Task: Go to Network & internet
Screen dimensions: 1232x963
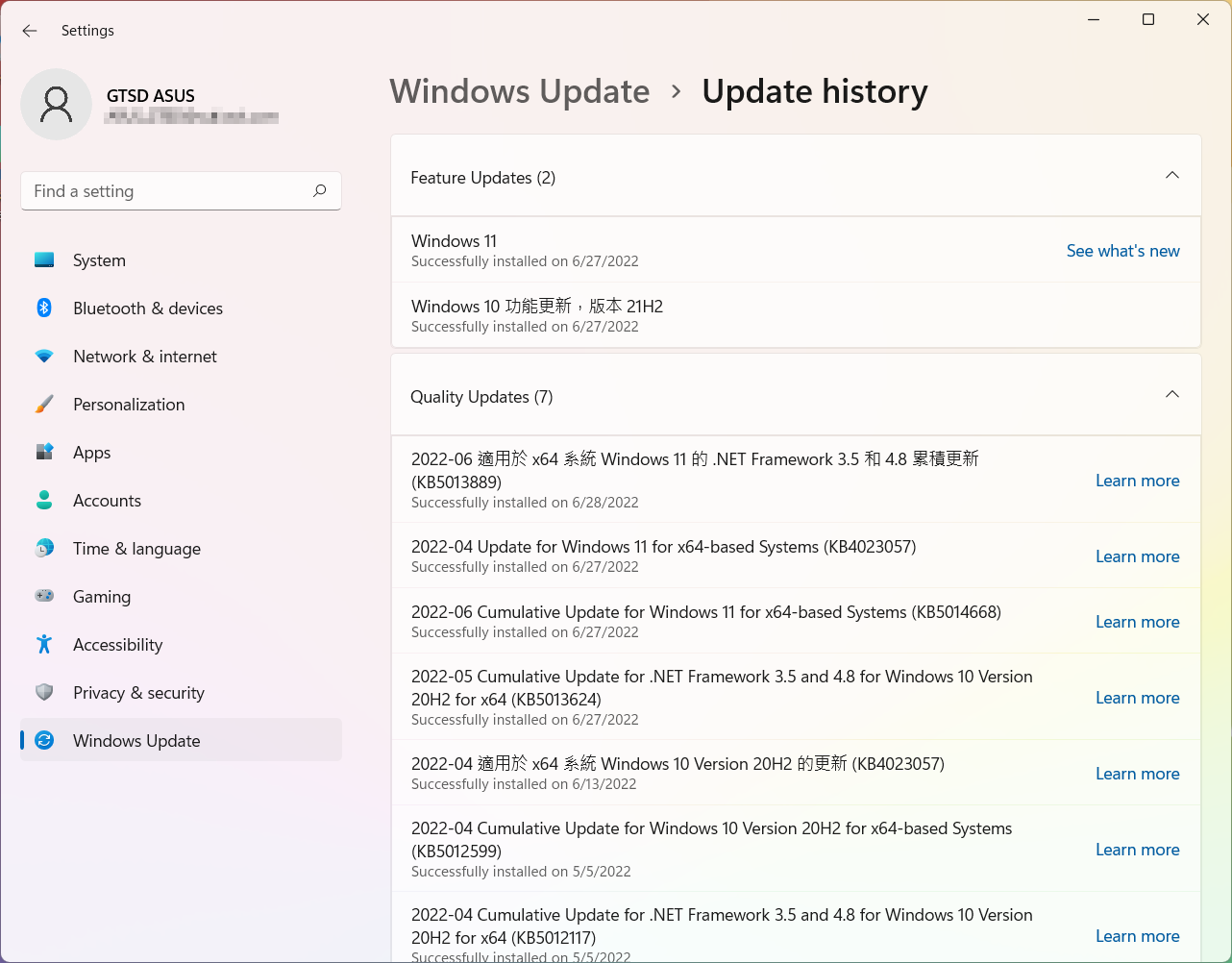Action: click(181, 356)
